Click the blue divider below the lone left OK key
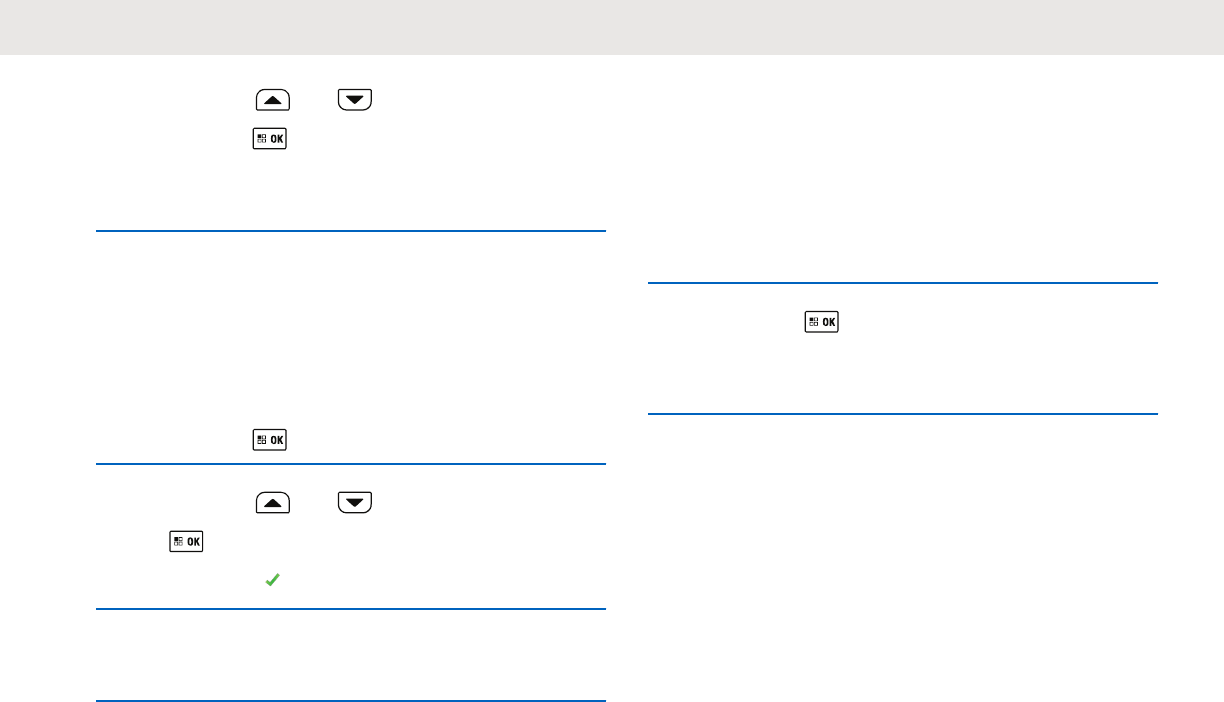1224x702 pixels. (x=351, y=464)
